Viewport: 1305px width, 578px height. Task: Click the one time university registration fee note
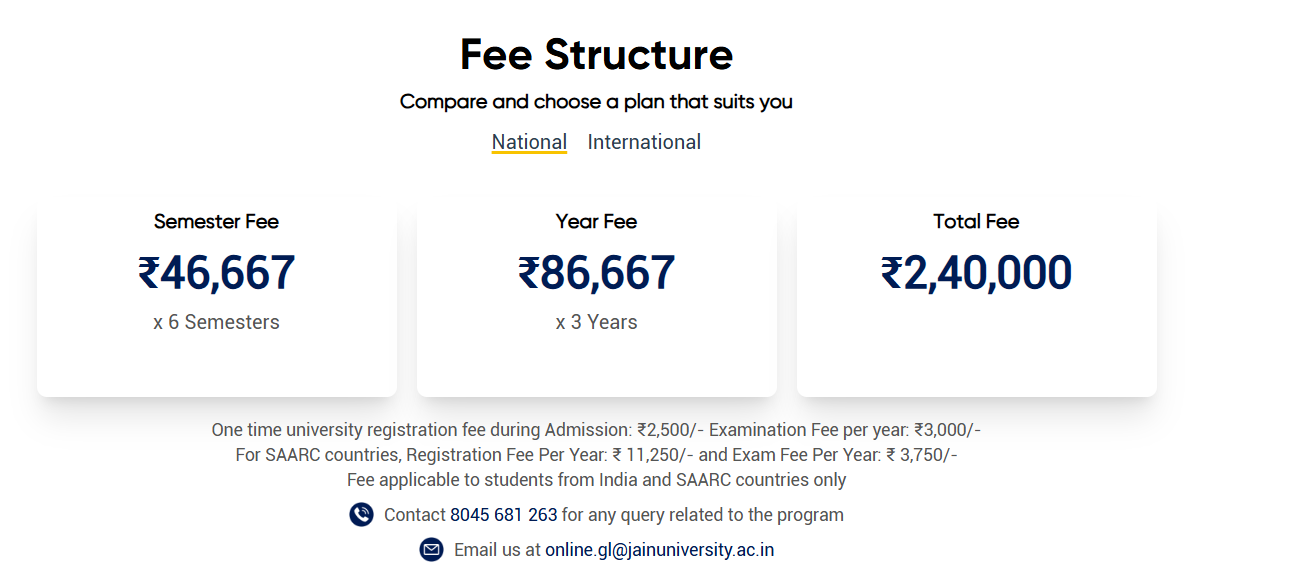(596, 430)
